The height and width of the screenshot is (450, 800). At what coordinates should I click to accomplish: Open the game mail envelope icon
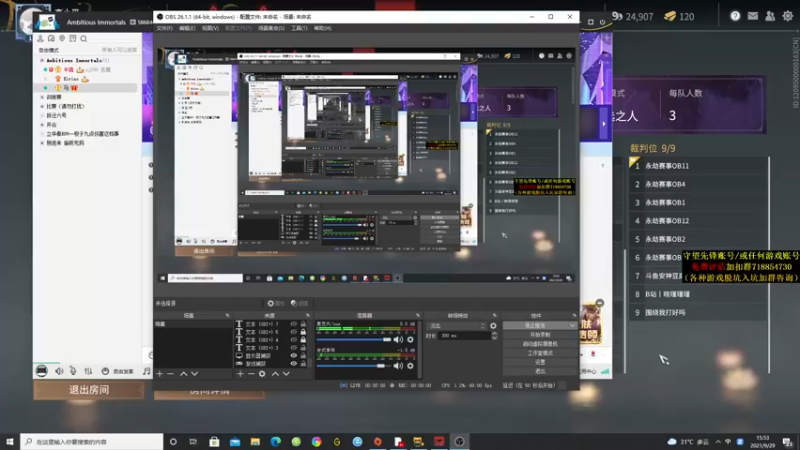(x=753, y=16)
